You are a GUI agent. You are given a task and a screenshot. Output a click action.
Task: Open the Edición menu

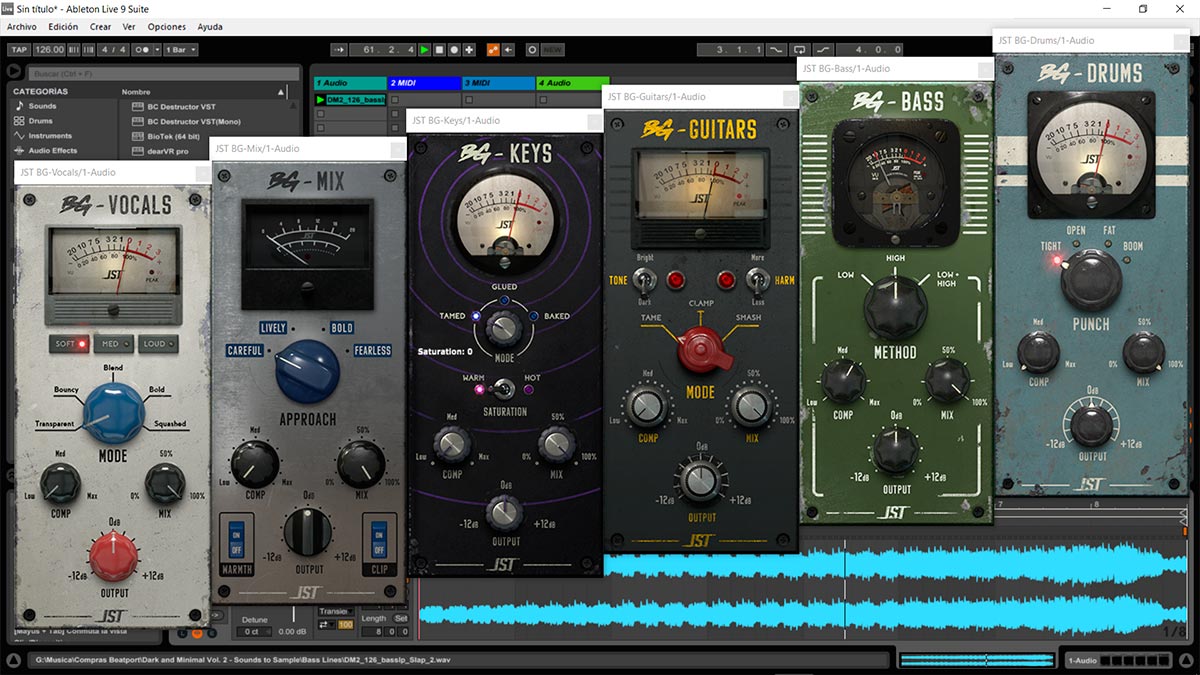(x=63, y=27)
